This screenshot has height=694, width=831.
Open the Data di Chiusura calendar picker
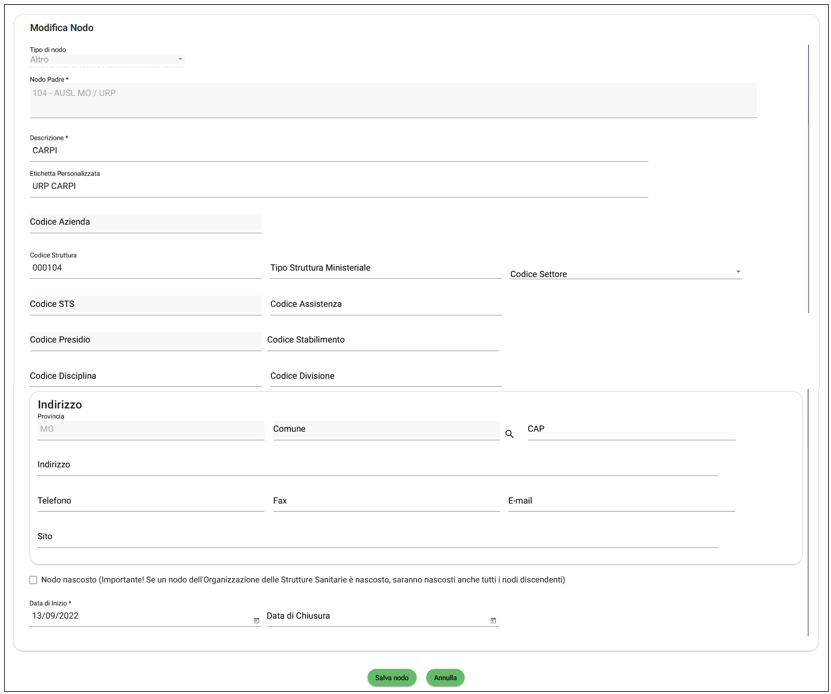(x=493, y=621)
